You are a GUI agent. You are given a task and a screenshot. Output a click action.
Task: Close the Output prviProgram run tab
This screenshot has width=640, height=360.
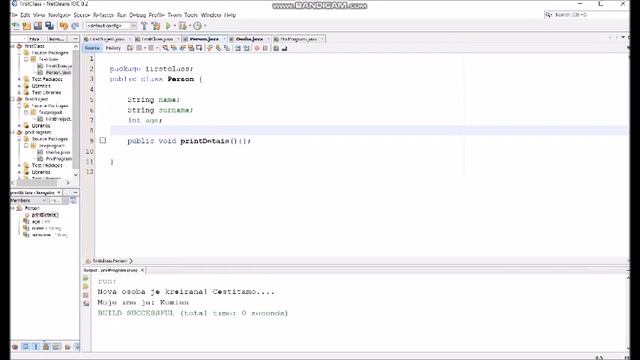[142, 270]
